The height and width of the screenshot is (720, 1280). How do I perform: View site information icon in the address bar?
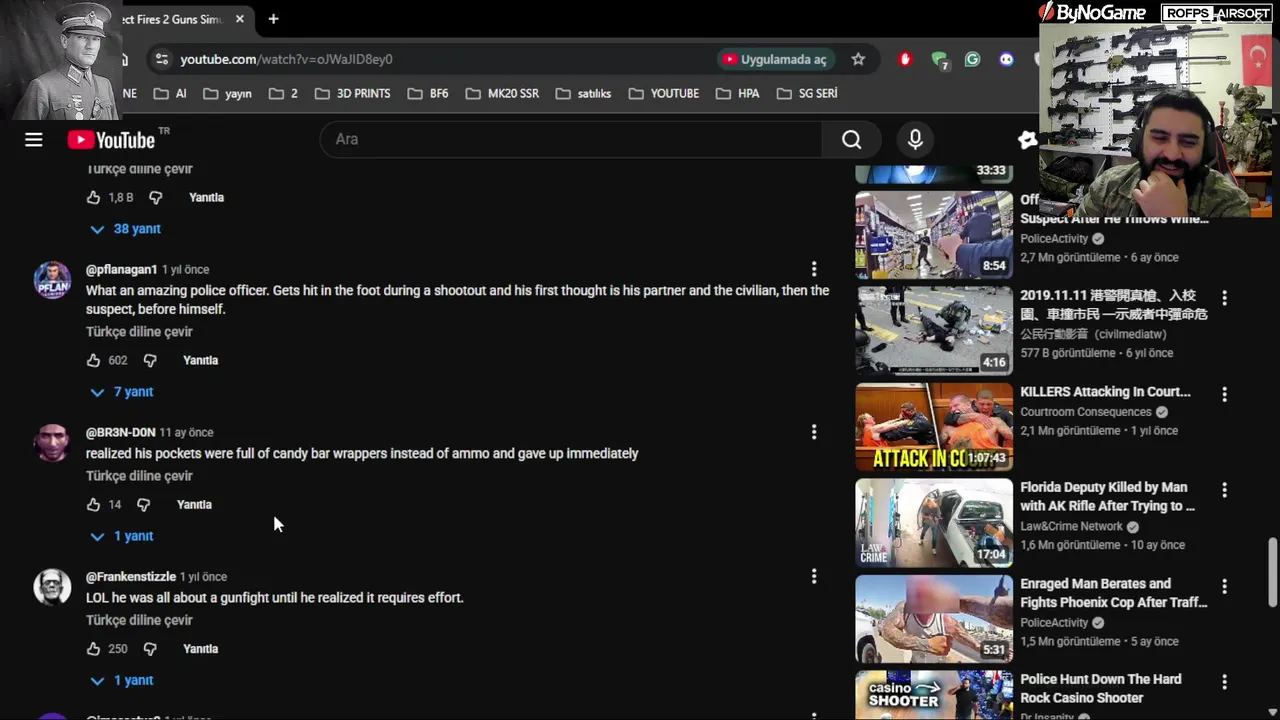pyautogui.click(x=162, y=59)
